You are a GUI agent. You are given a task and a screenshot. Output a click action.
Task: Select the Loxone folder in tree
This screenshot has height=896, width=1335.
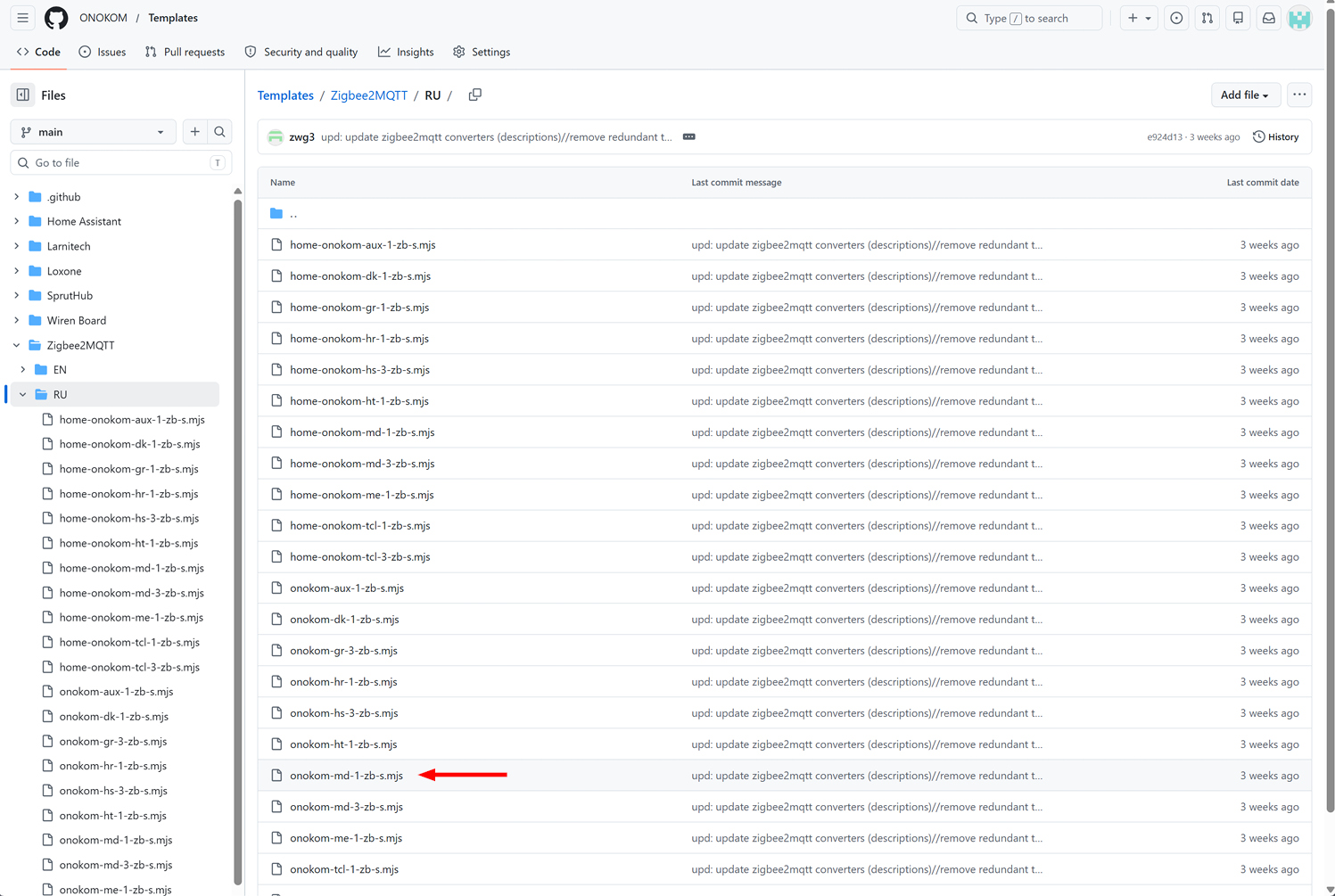(64, 271)
